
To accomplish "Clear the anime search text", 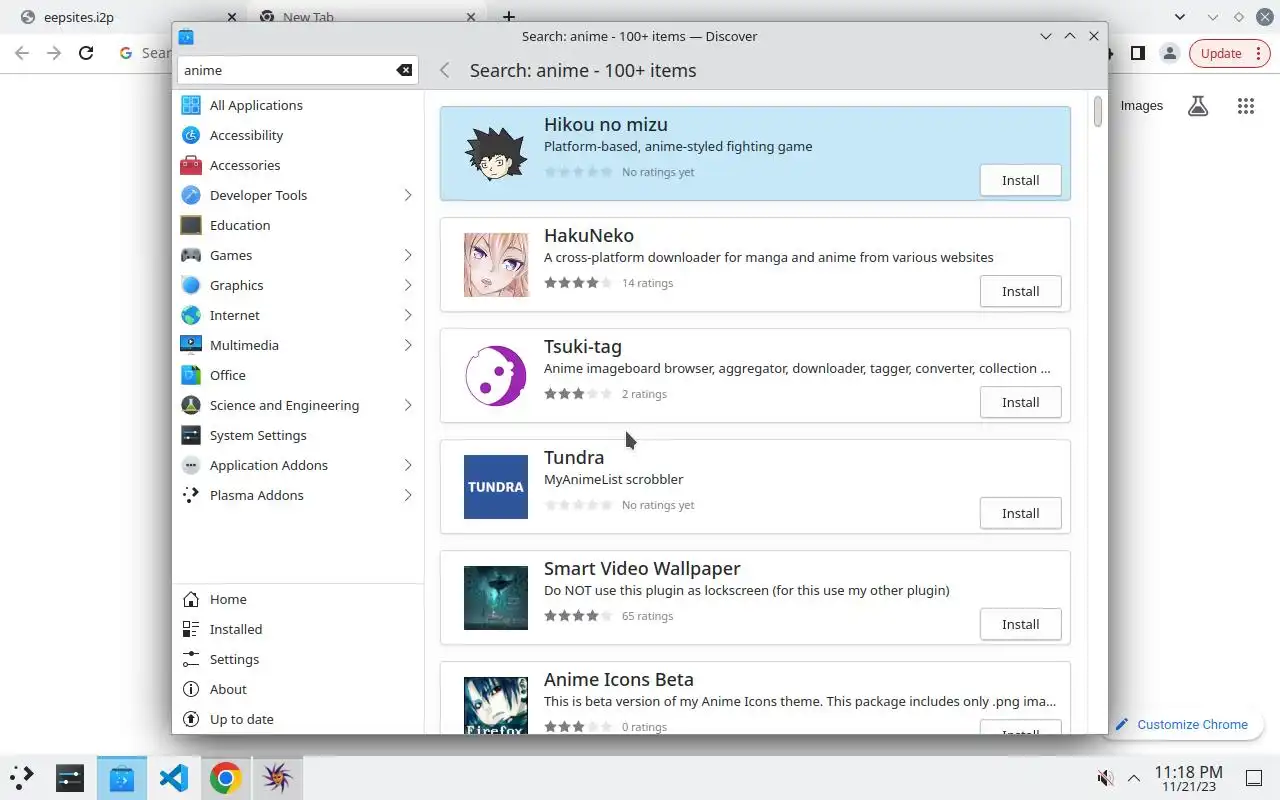I will 404,70.
